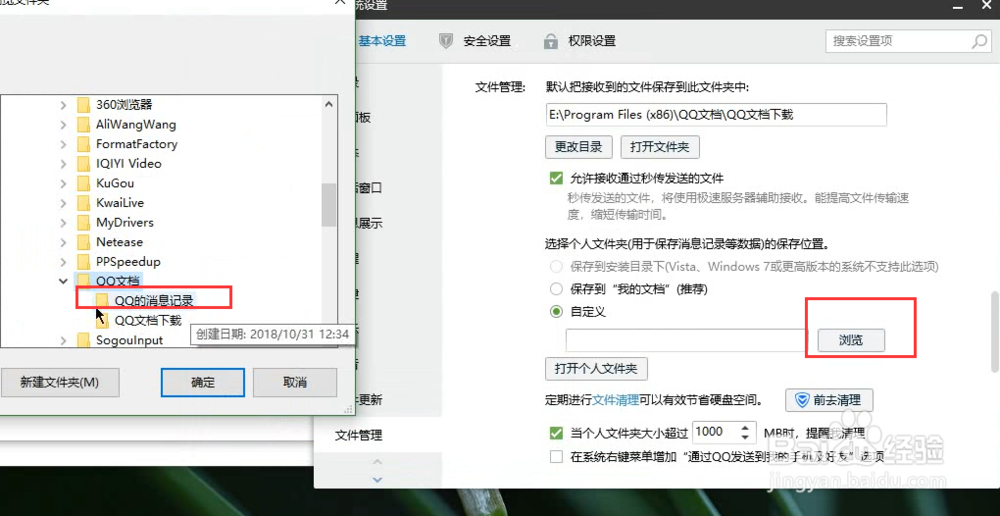Expand the SogouInput folder
This screenshot has width=1000, height=516.
pyautogui.click(x=63, y=341)
